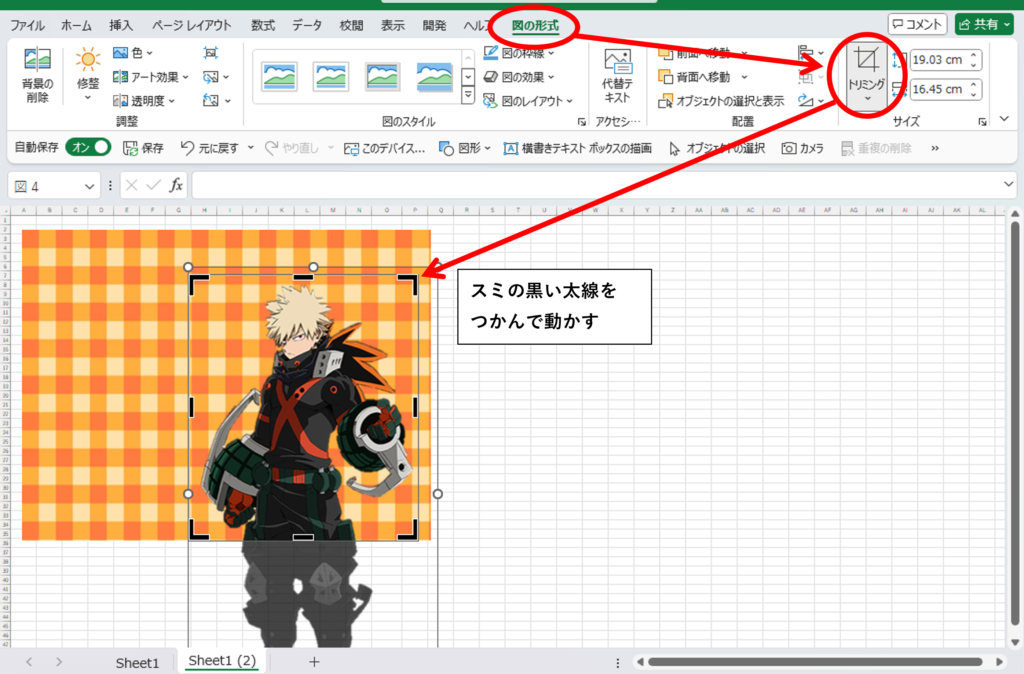Switch to the 表示 tab
The image size is (1024, 674).
[392, 25]
